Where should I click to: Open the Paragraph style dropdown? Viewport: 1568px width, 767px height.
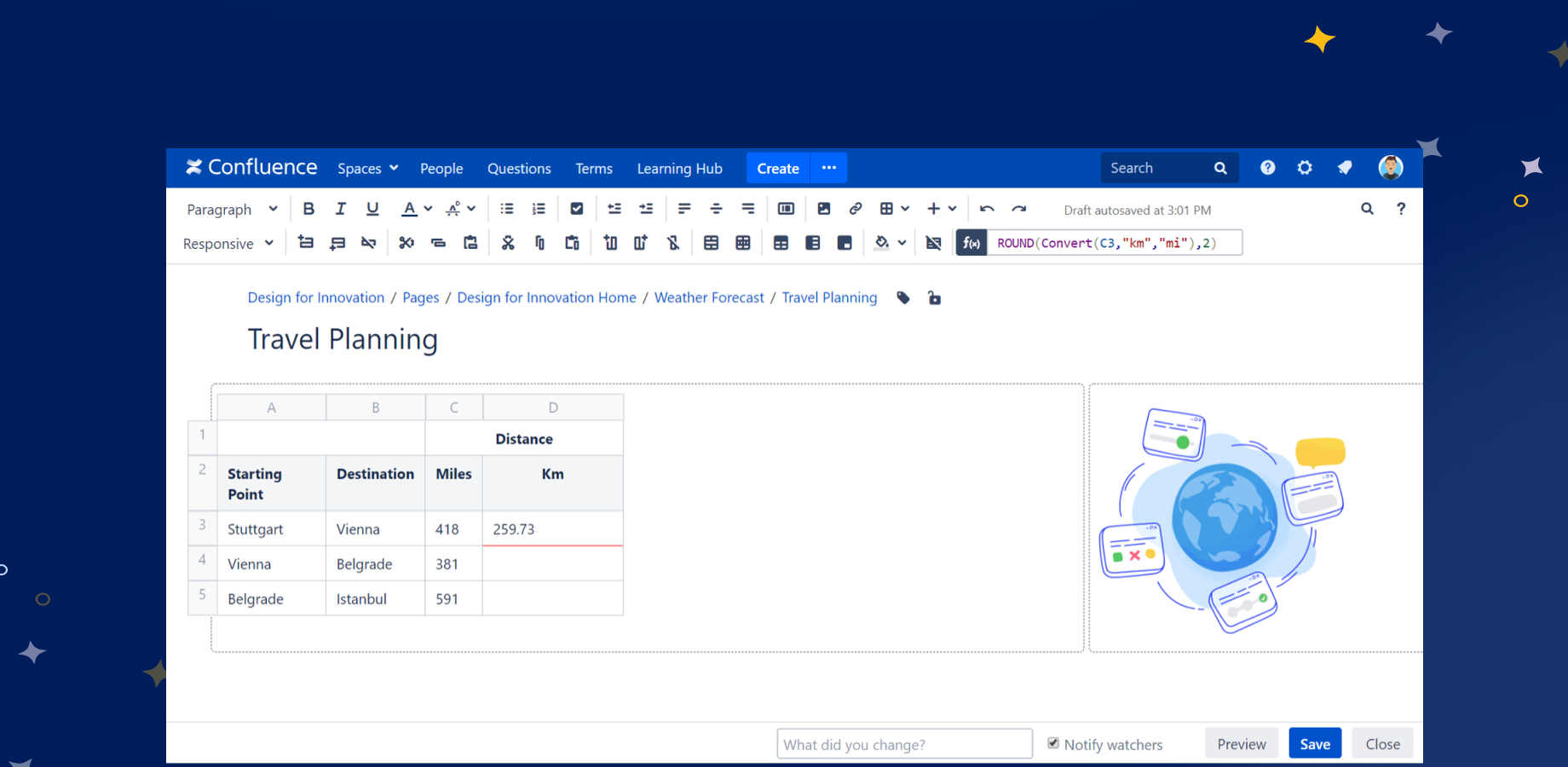(x=232, y=210)
